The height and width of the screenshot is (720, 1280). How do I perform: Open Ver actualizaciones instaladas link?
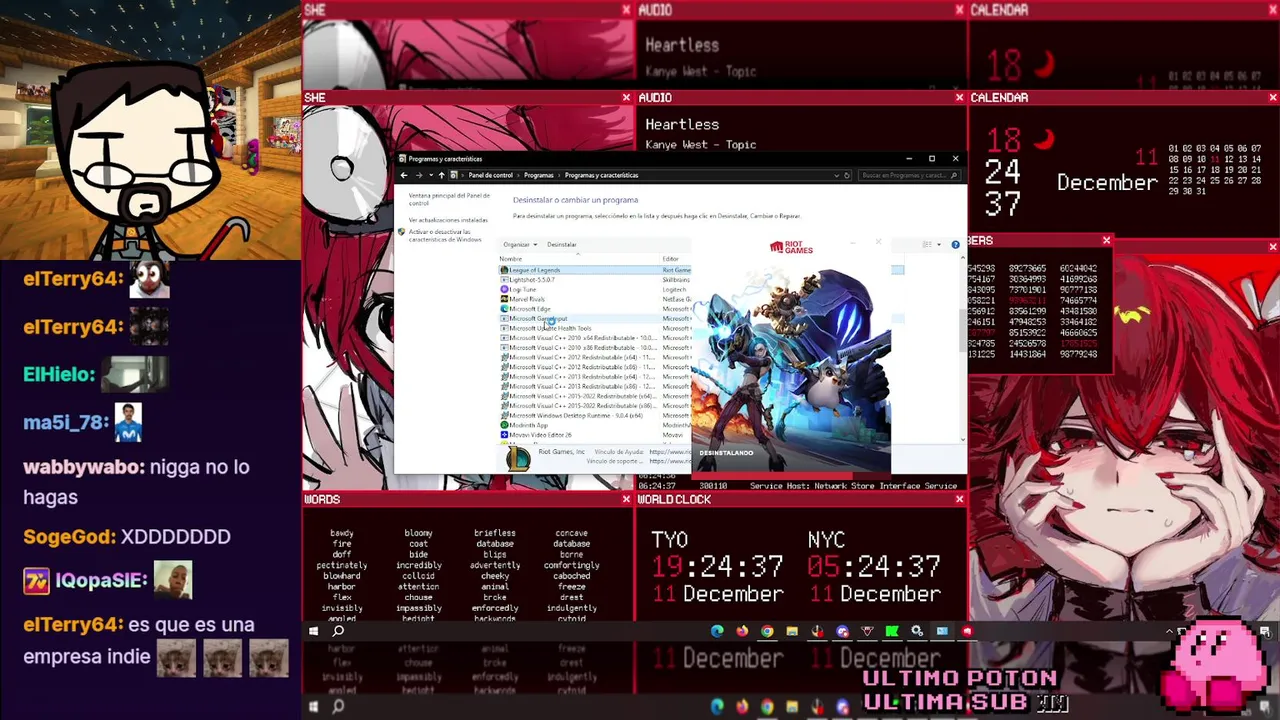(x=448, y=220)
